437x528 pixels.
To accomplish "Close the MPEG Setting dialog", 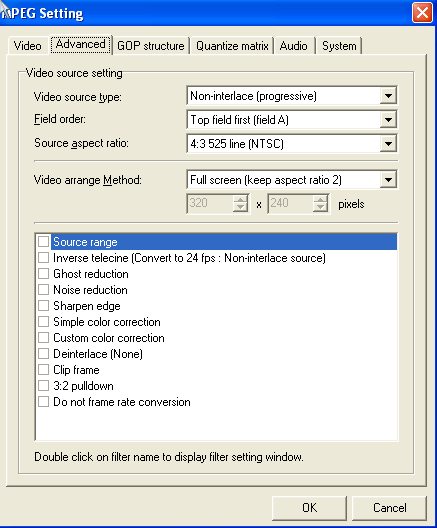I will pos(422,13).
